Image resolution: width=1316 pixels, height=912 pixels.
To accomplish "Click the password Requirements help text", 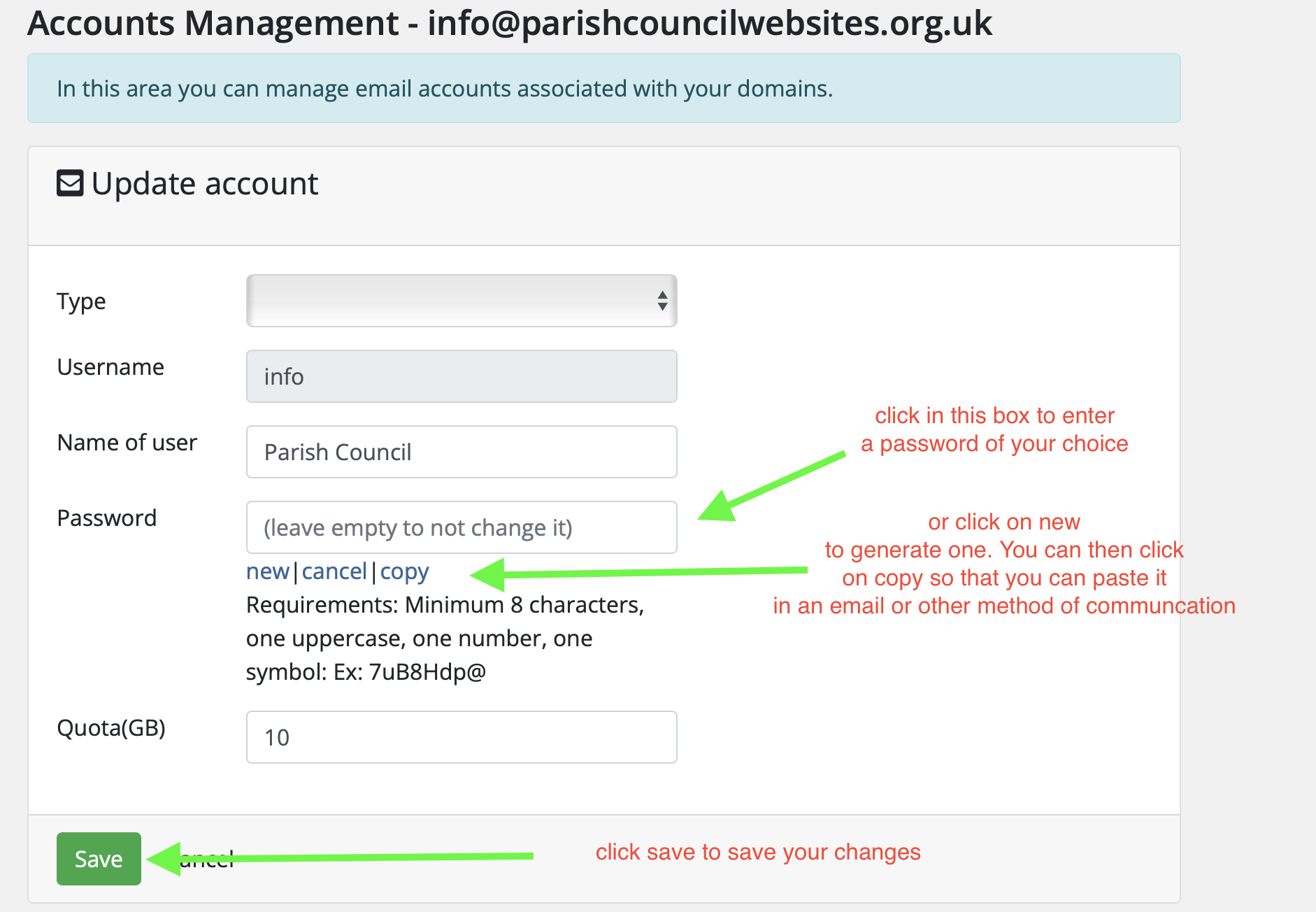I will (444, 638).
